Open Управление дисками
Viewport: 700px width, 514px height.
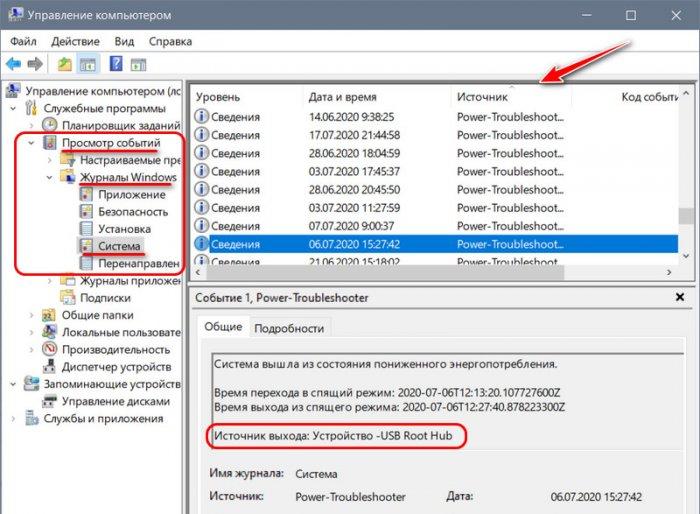pos(116,401)
